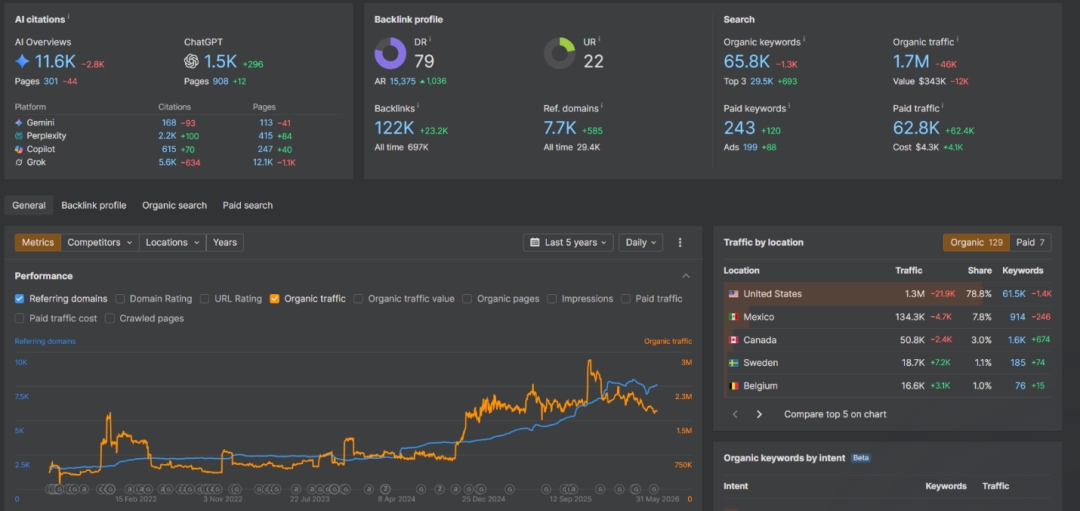Viewport: 1080px width, 511px height.
Task: Select the Years chart mode
Action: click(225, 242)
